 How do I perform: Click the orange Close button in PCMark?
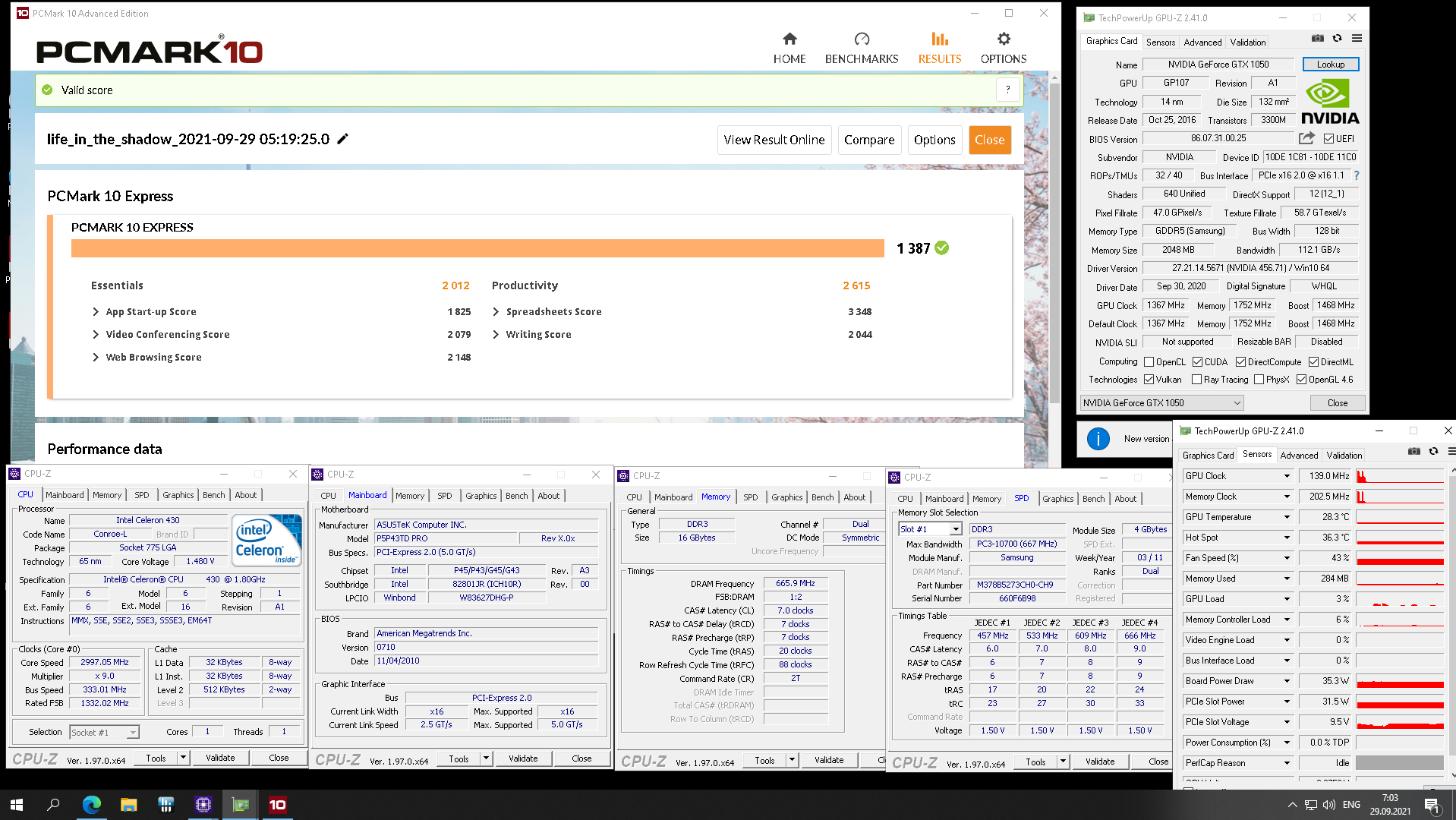point(990,140)
